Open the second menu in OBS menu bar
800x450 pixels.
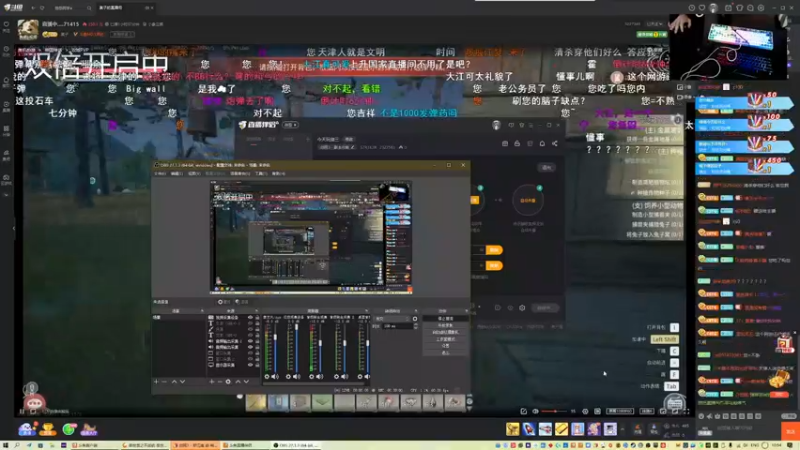pos(177,173)
